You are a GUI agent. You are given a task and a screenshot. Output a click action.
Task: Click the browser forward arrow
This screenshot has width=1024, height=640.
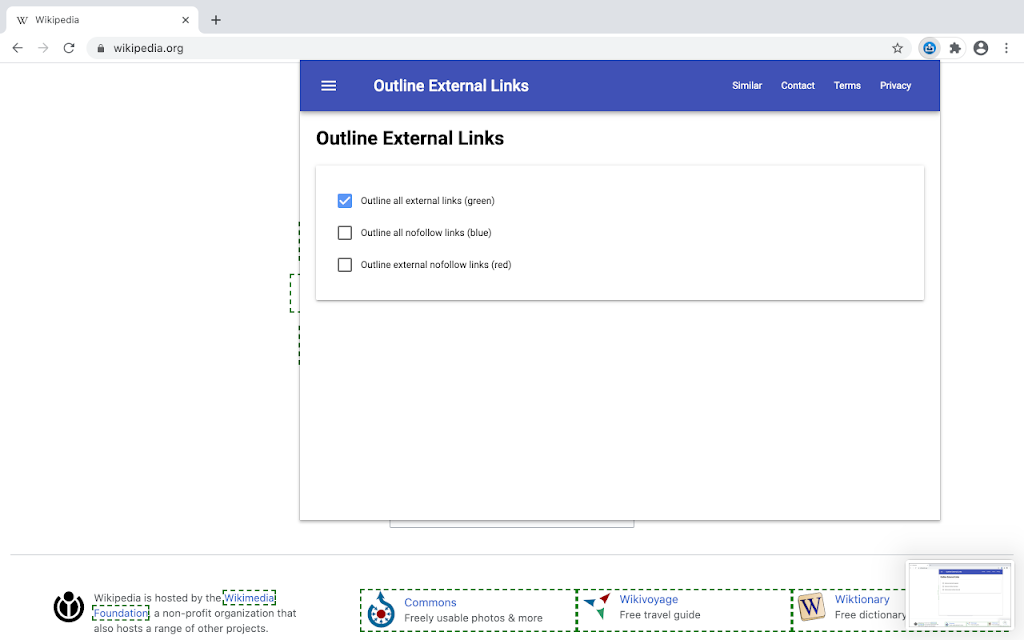click(x=43, y=48)
